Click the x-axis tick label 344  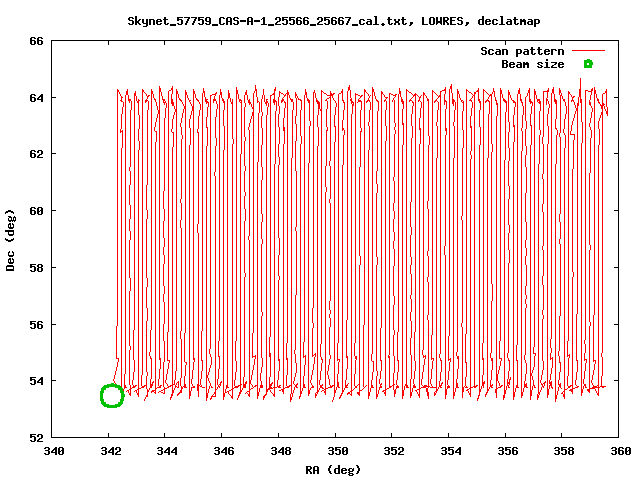pyautogui.click(x=167, y=451)
